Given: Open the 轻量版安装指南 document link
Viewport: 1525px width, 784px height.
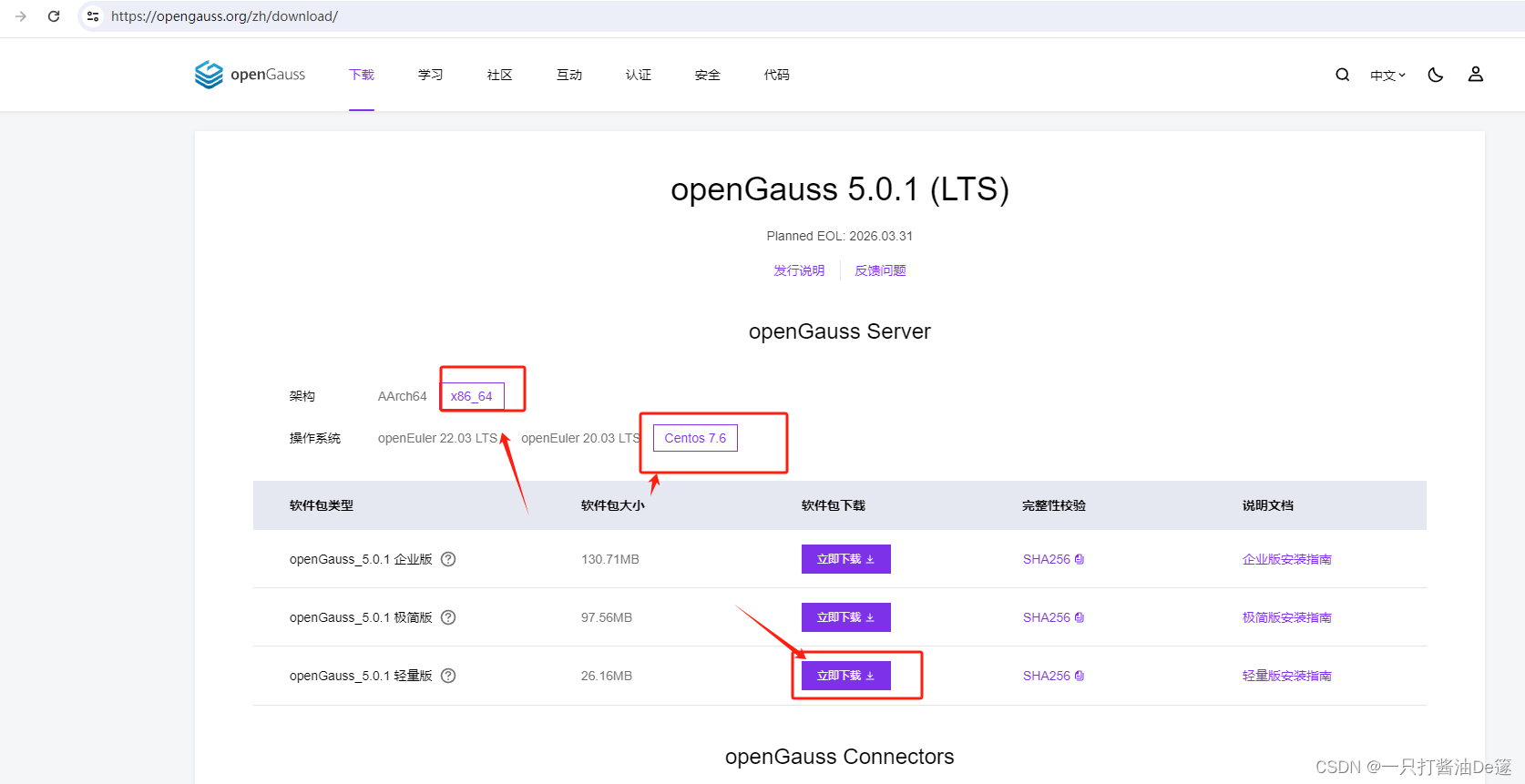Looking at the screenshot, I should pos(1286,676).
